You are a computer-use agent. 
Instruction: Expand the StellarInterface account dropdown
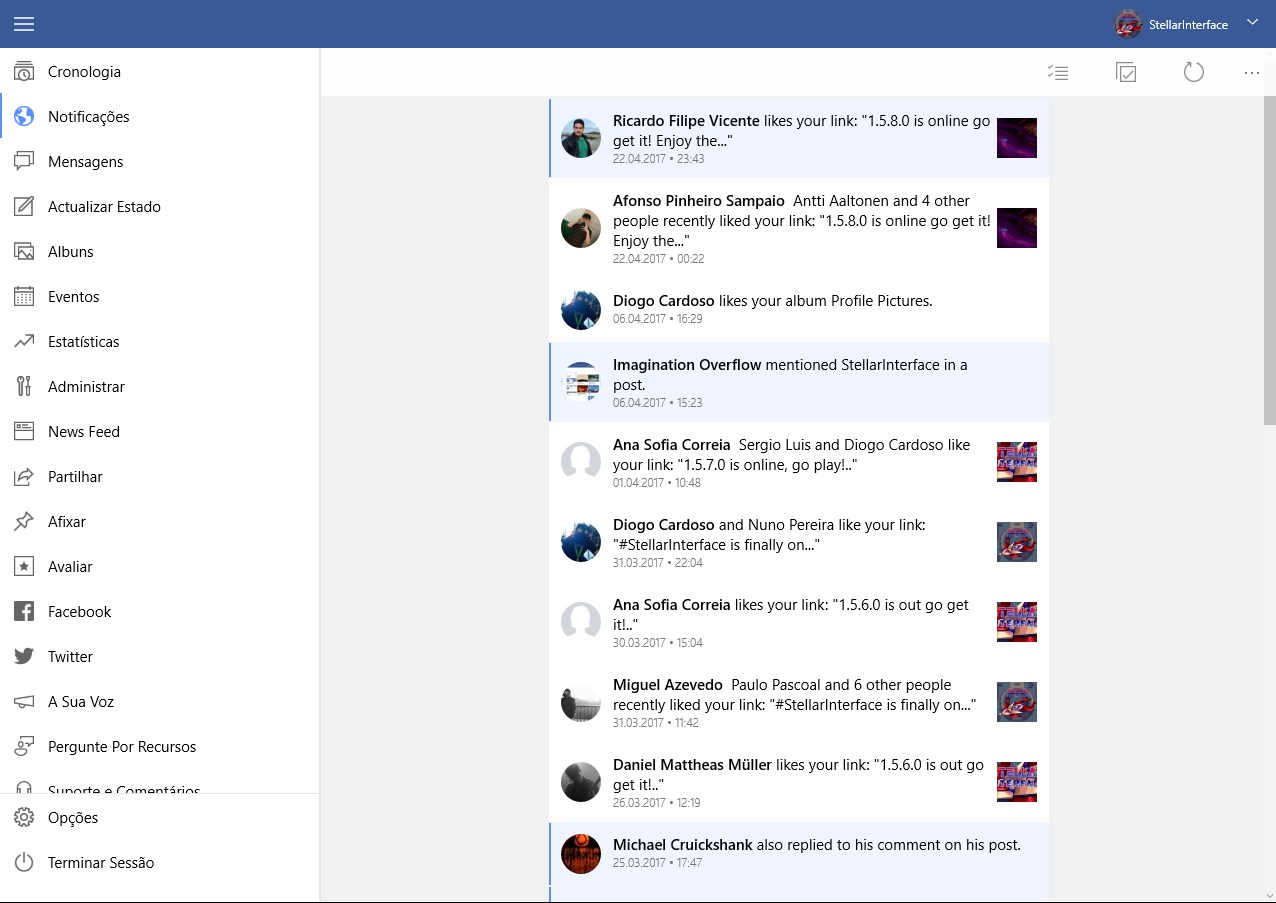click(x=1251, y=22)
